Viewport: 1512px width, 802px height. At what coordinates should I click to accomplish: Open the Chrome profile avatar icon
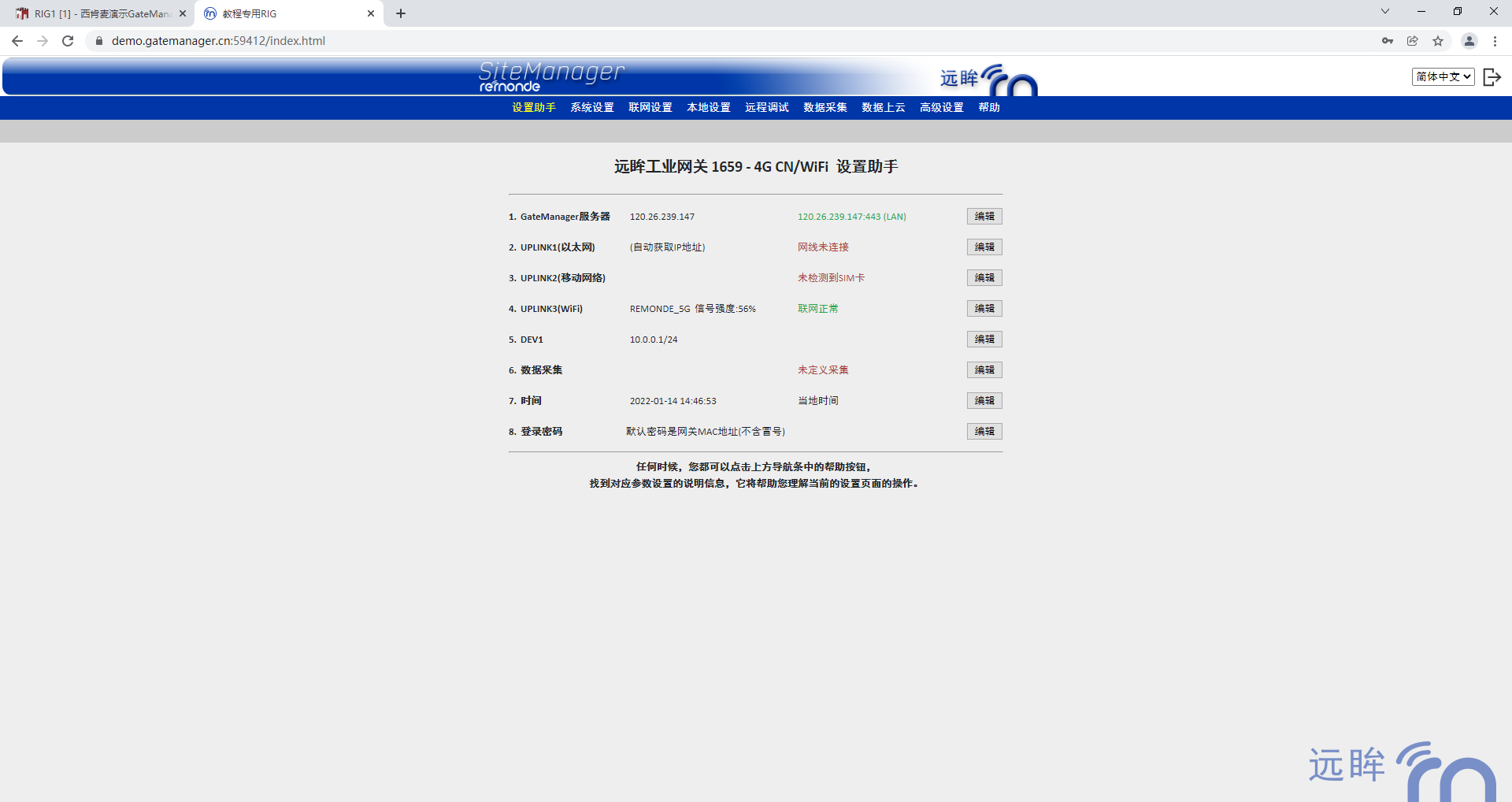(1469, 41)
